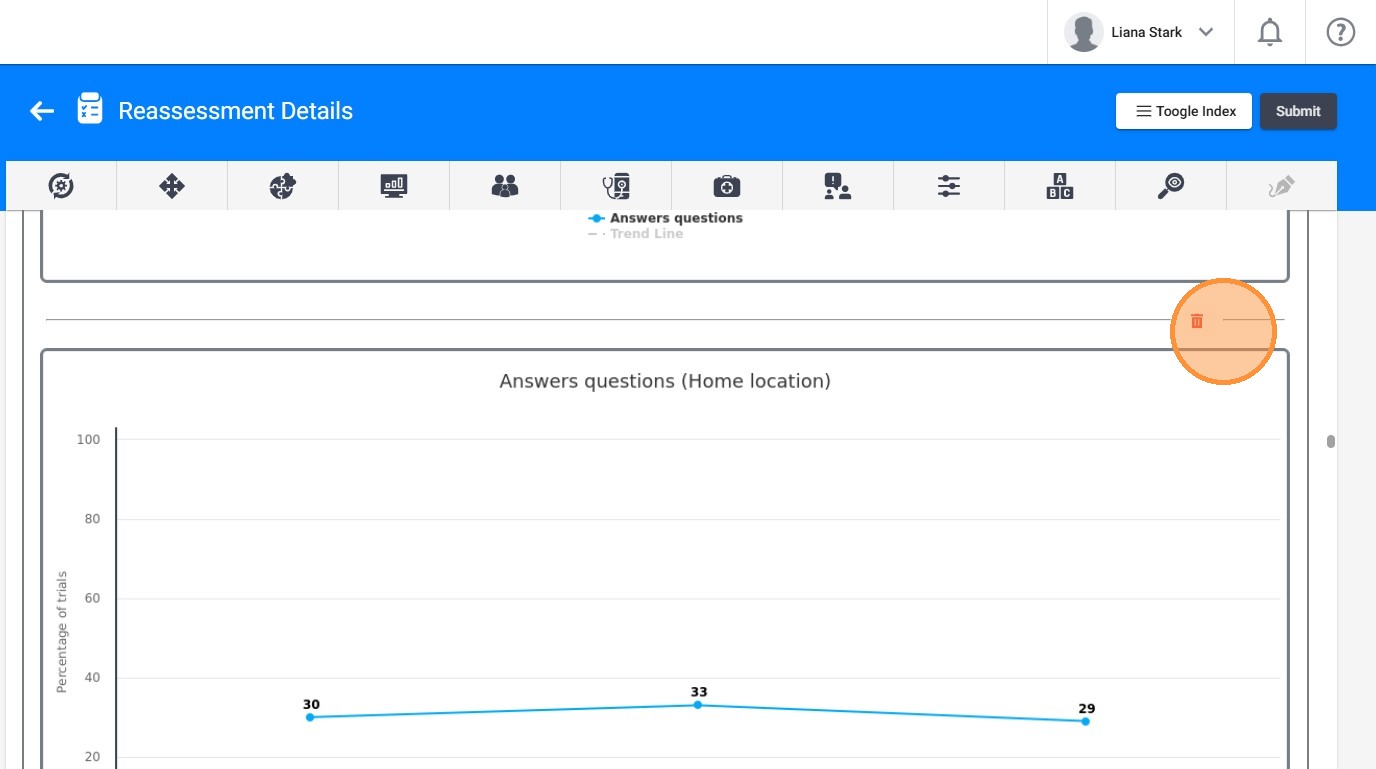
Task: Click the user avatar picture
Action: (1084, 33)
